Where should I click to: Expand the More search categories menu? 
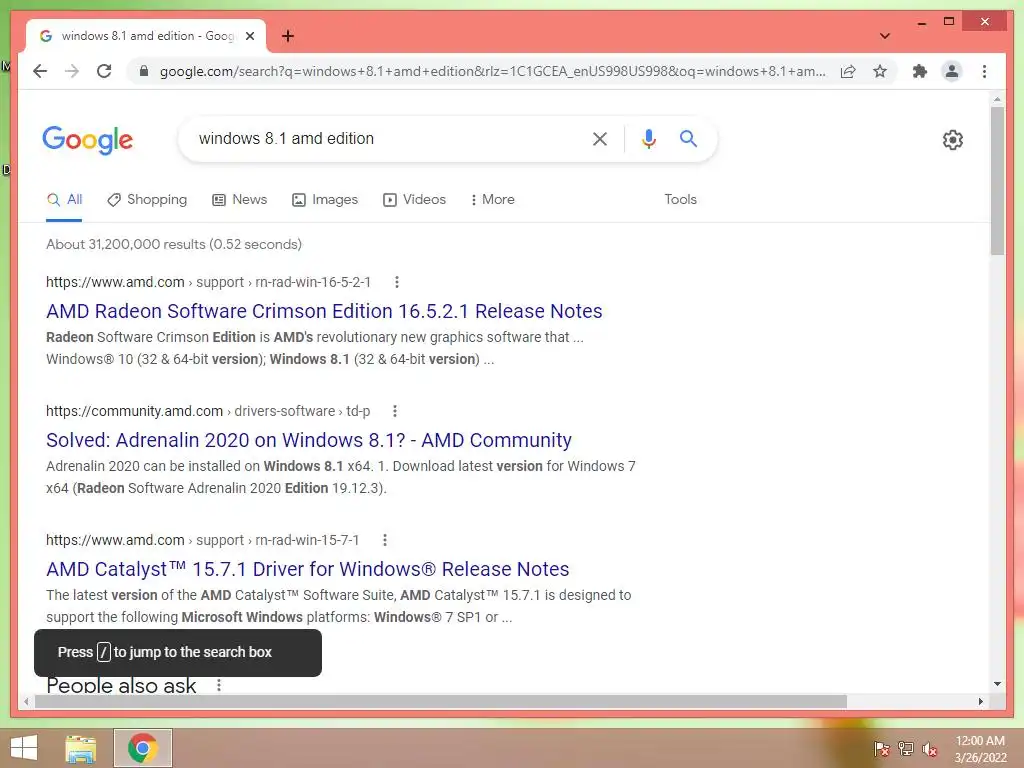(x=492, y=200)
